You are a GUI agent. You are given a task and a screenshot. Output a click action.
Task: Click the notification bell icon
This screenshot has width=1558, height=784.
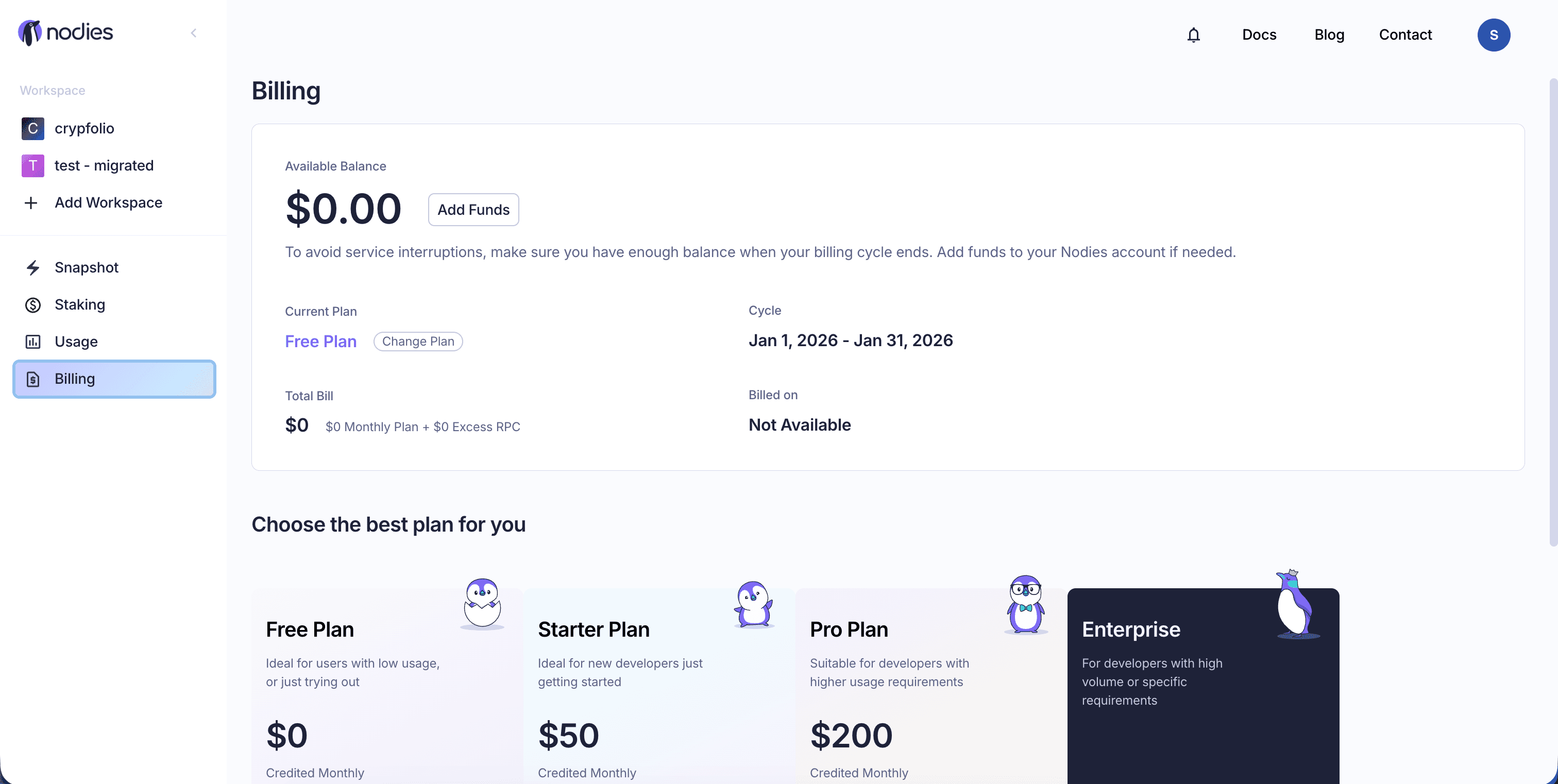[x=1193, y=35]
